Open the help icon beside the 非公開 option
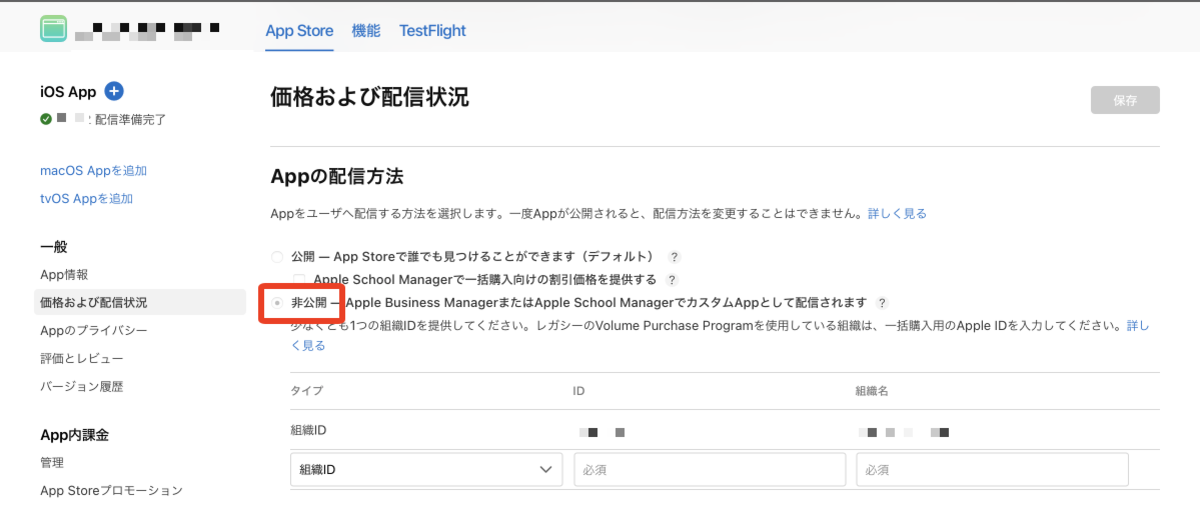This screenshot has width=1200, height=521. [882, 303]
